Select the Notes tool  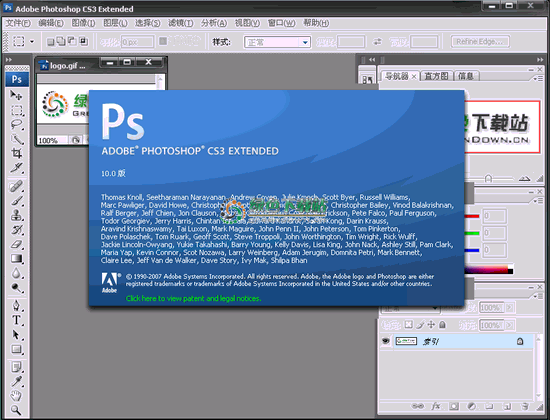[x=16, y=367]
